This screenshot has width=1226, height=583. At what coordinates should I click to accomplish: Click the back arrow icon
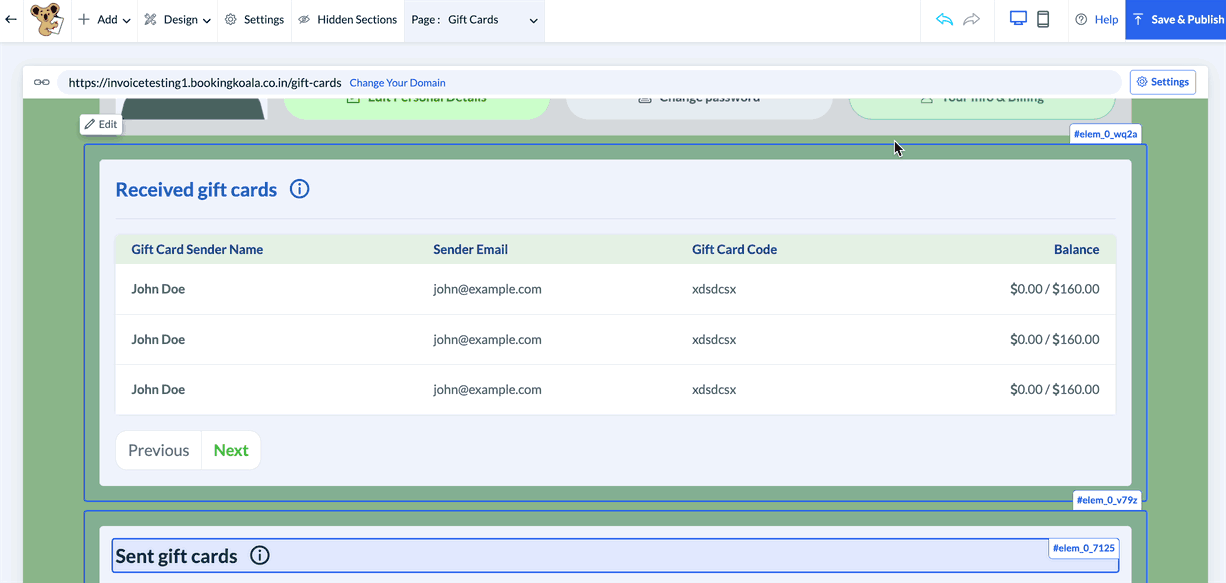(11, 19)
